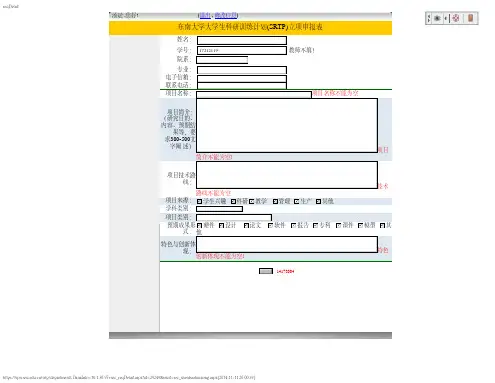Click the 联系电话 phone input field

(242, 86)
